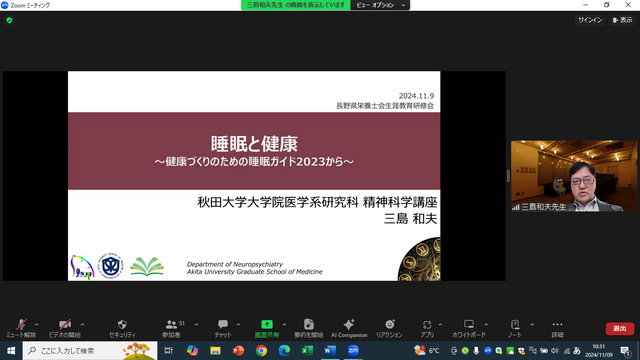
Task: Open the Reactions menu
Action: [389, 328]
